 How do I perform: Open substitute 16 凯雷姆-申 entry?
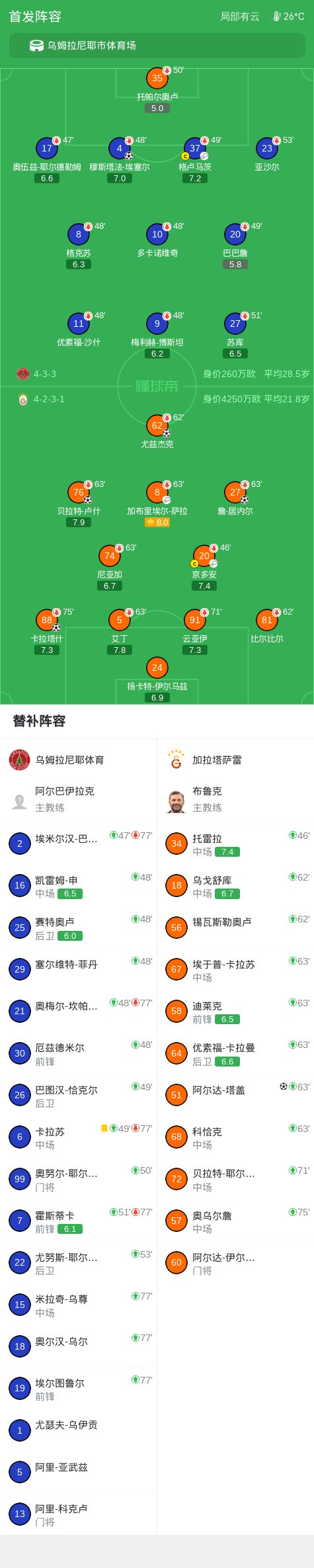pos(79,886)
